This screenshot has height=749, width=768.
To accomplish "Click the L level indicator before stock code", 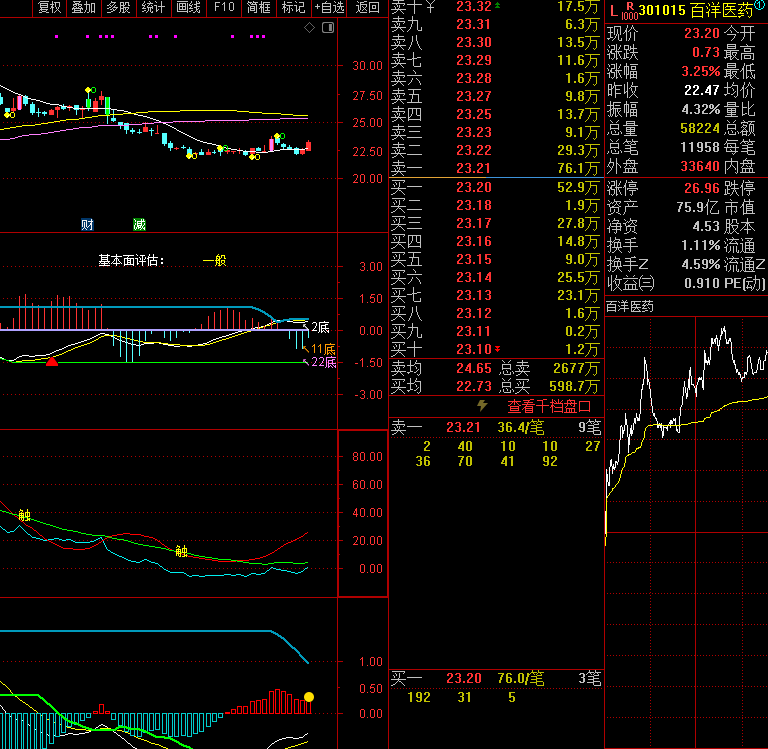I will pos(614,11).
